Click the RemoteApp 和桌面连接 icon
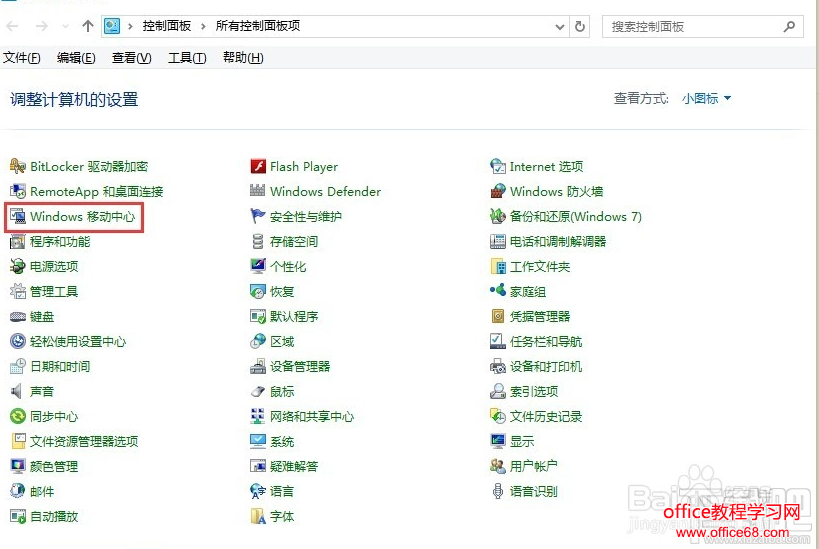This screenshot has width=819, height=549. click(x=17, y=191)
